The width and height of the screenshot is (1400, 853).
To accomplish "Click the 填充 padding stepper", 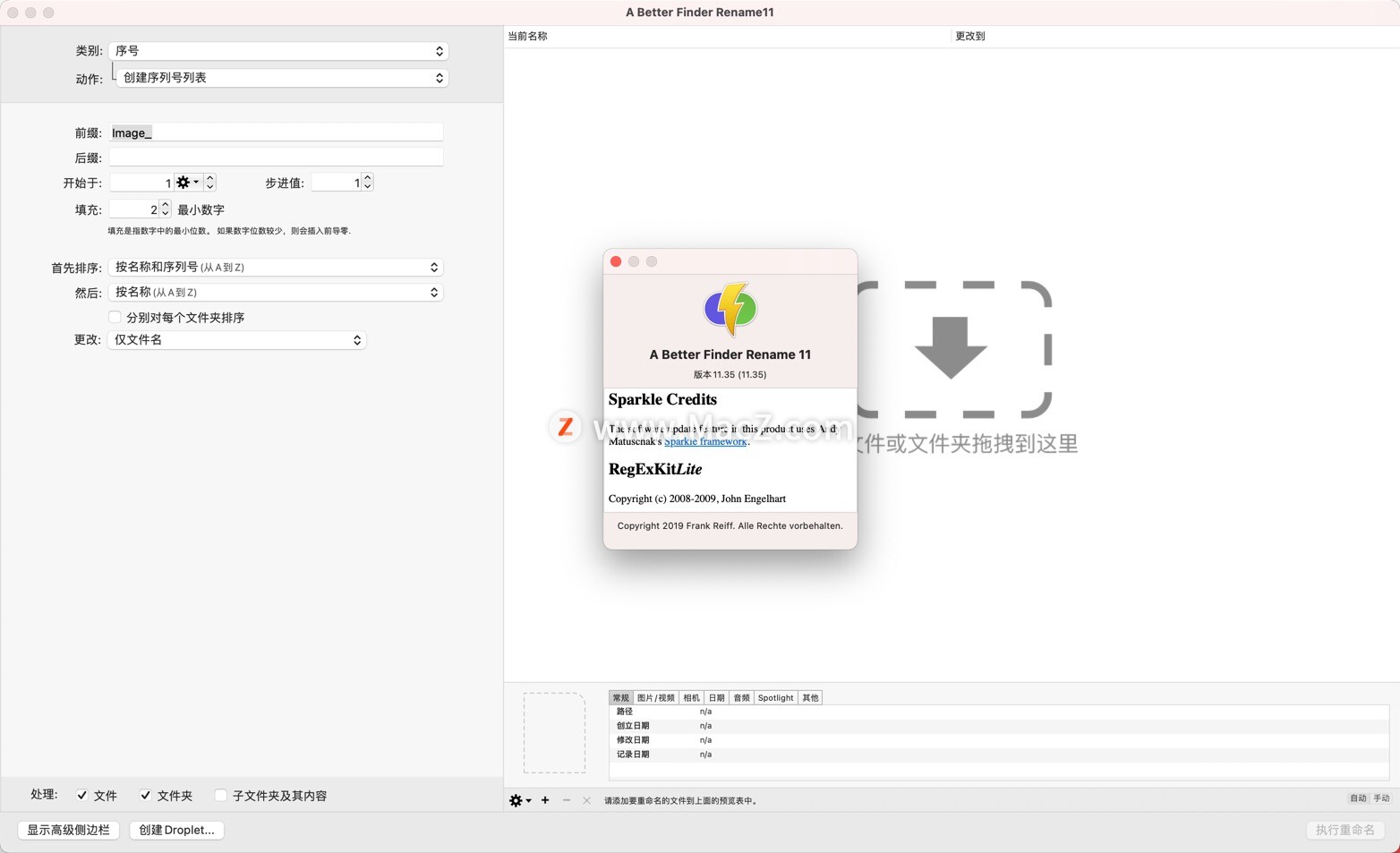I will pos(165,209).
